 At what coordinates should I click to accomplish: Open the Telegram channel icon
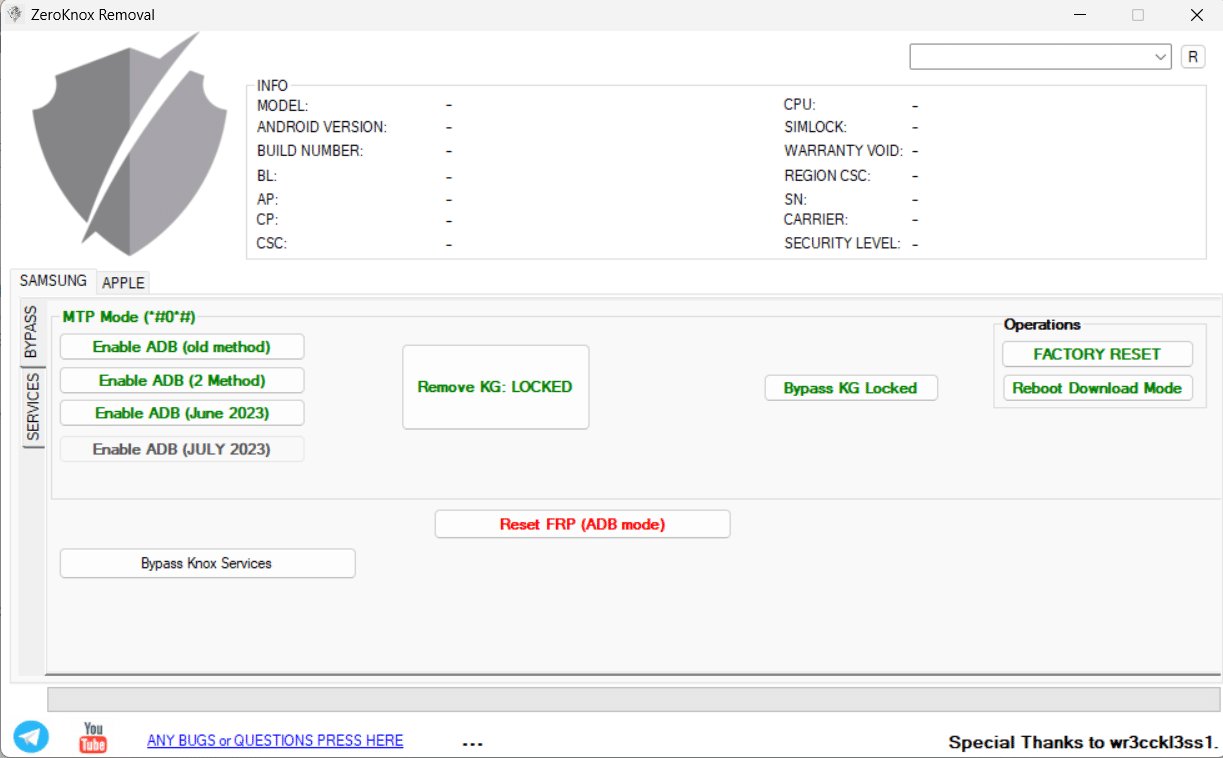31,736
